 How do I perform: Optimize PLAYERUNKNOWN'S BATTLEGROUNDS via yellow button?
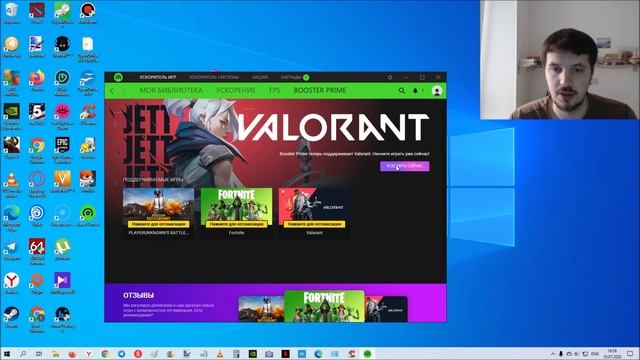click(159, 224)
